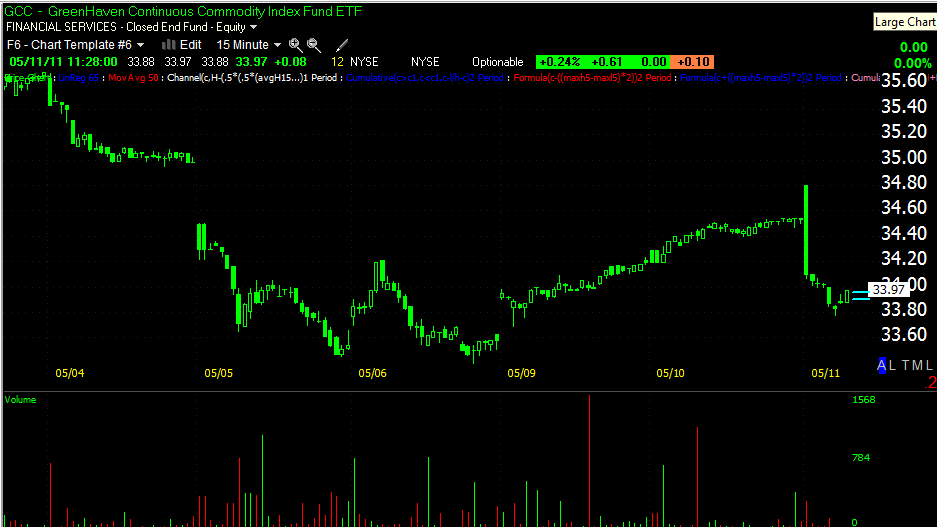Viewport: 937px width, 527px height.
Task: Click the last price 33.97 in green
Action: (x=251, y=62)
